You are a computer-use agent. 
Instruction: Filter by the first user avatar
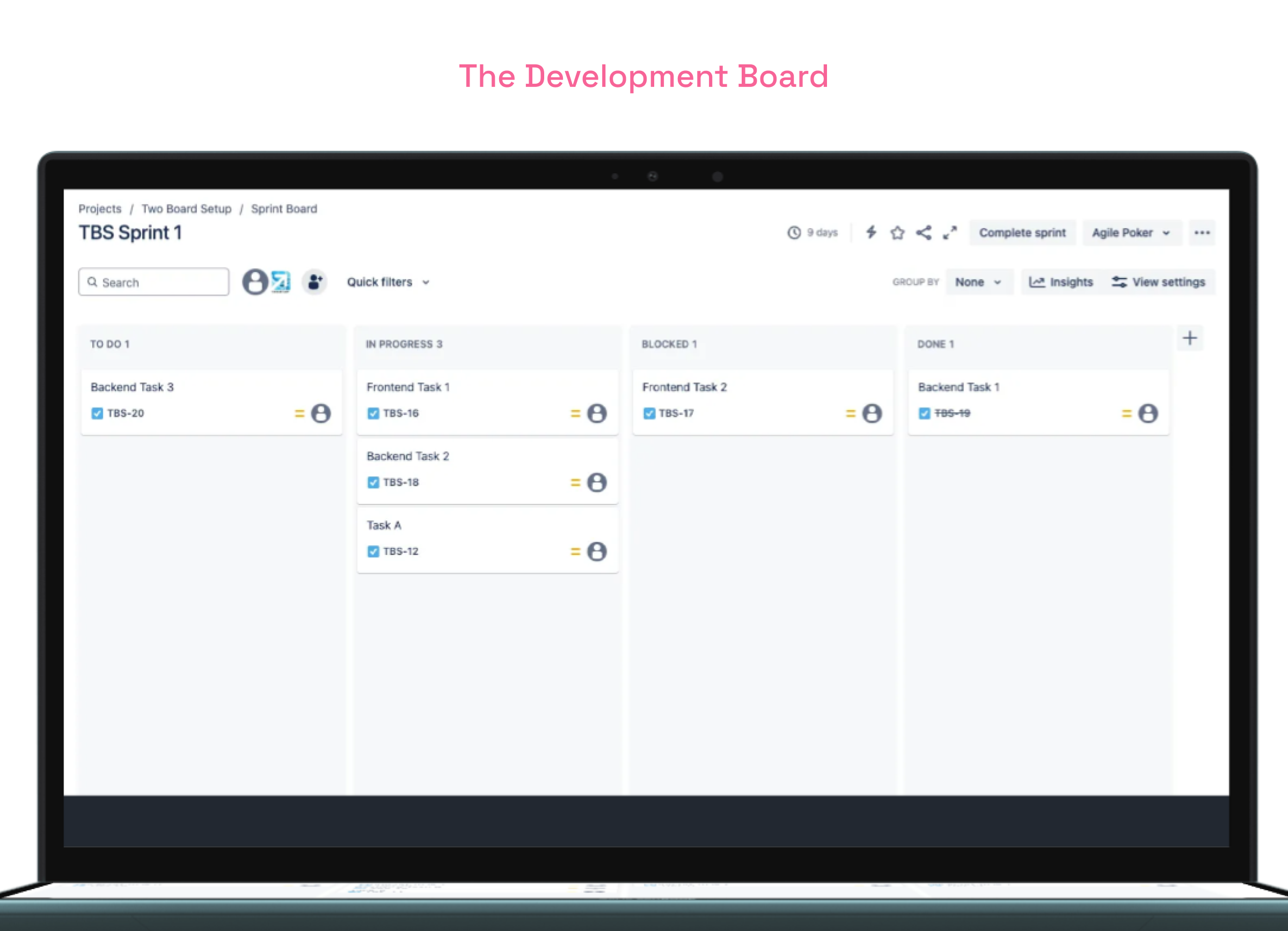[255, 282]
